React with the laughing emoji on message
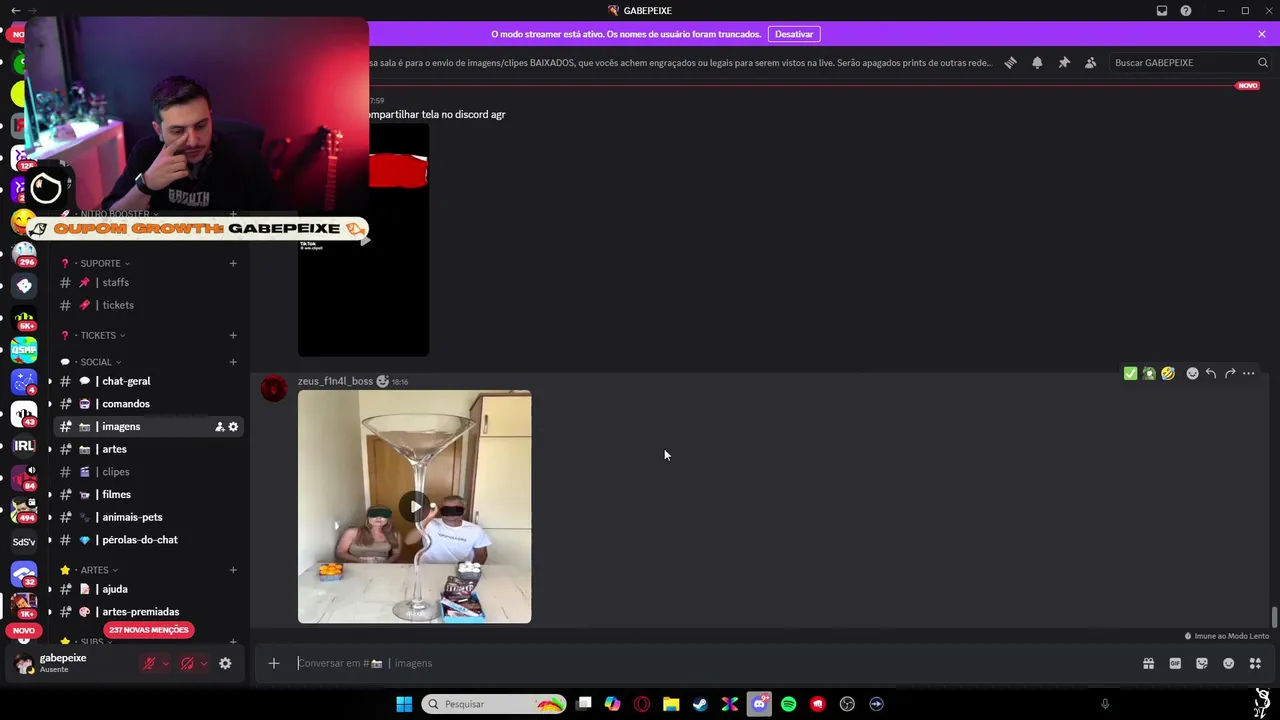The width and height of the screenshot is (1280, 720). [1168, 373]
